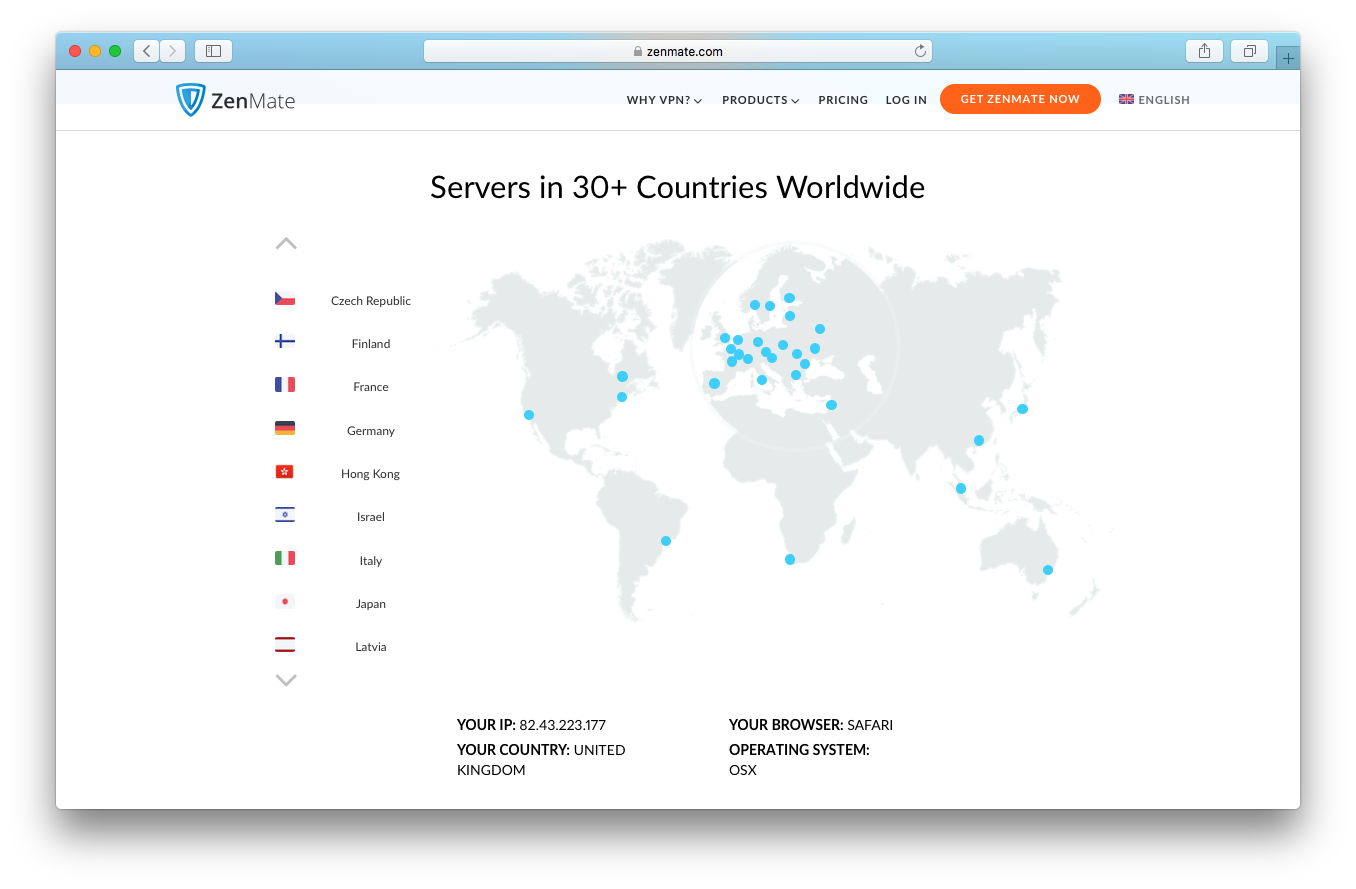Select Finland from country list
This screenshot has height=889, width=1356.
(x=371, y=344)
